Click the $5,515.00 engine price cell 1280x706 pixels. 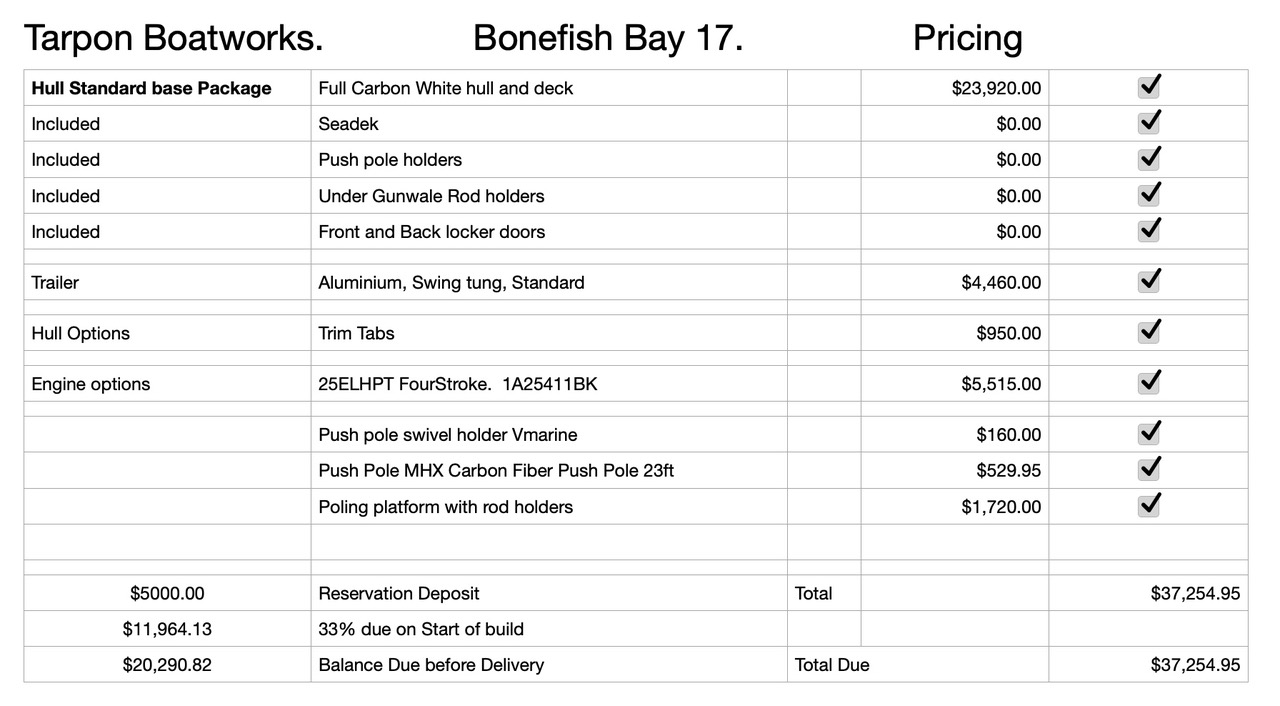point(955,384)
